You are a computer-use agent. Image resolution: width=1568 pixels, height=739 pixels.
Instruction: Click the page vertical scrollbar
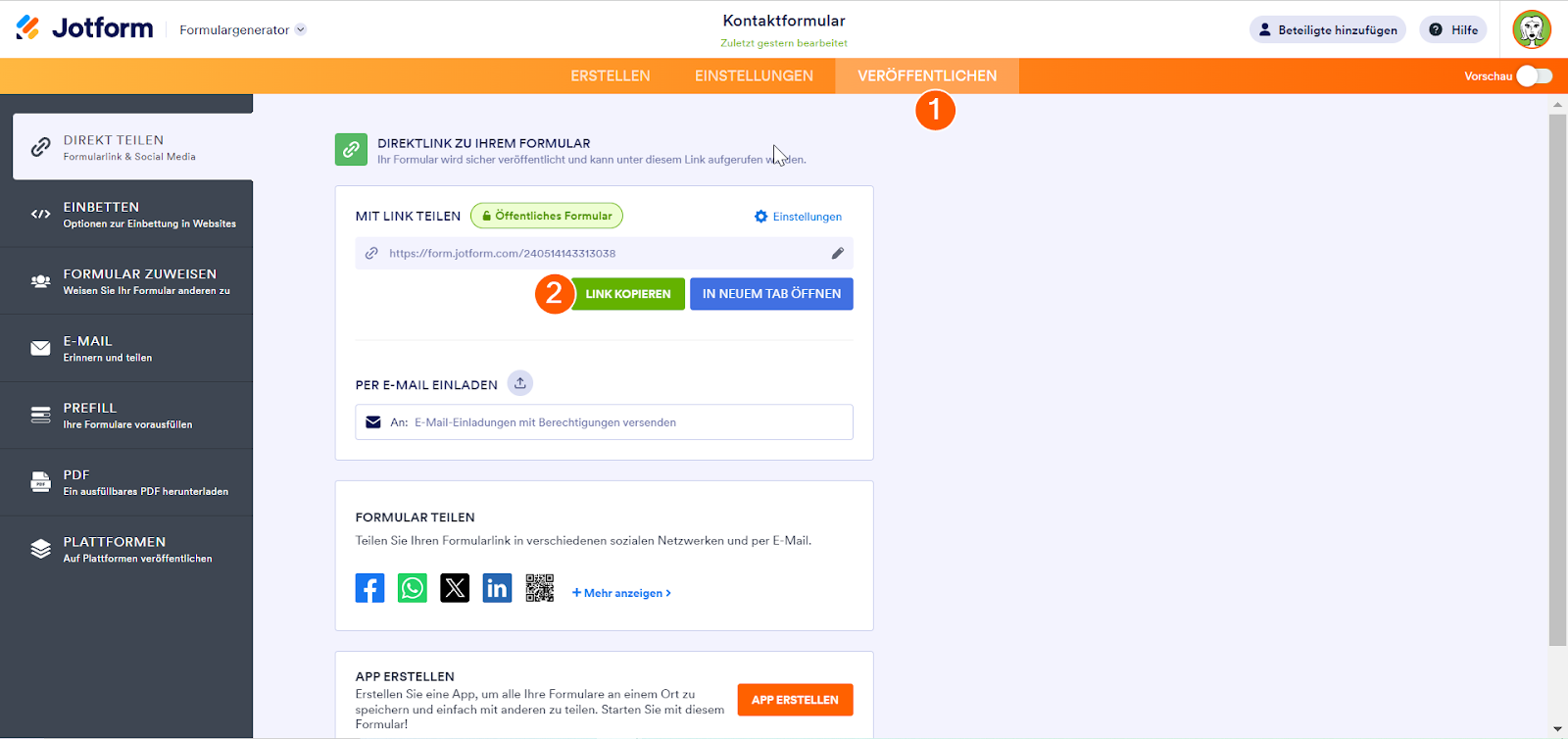tap(1557, 380)
